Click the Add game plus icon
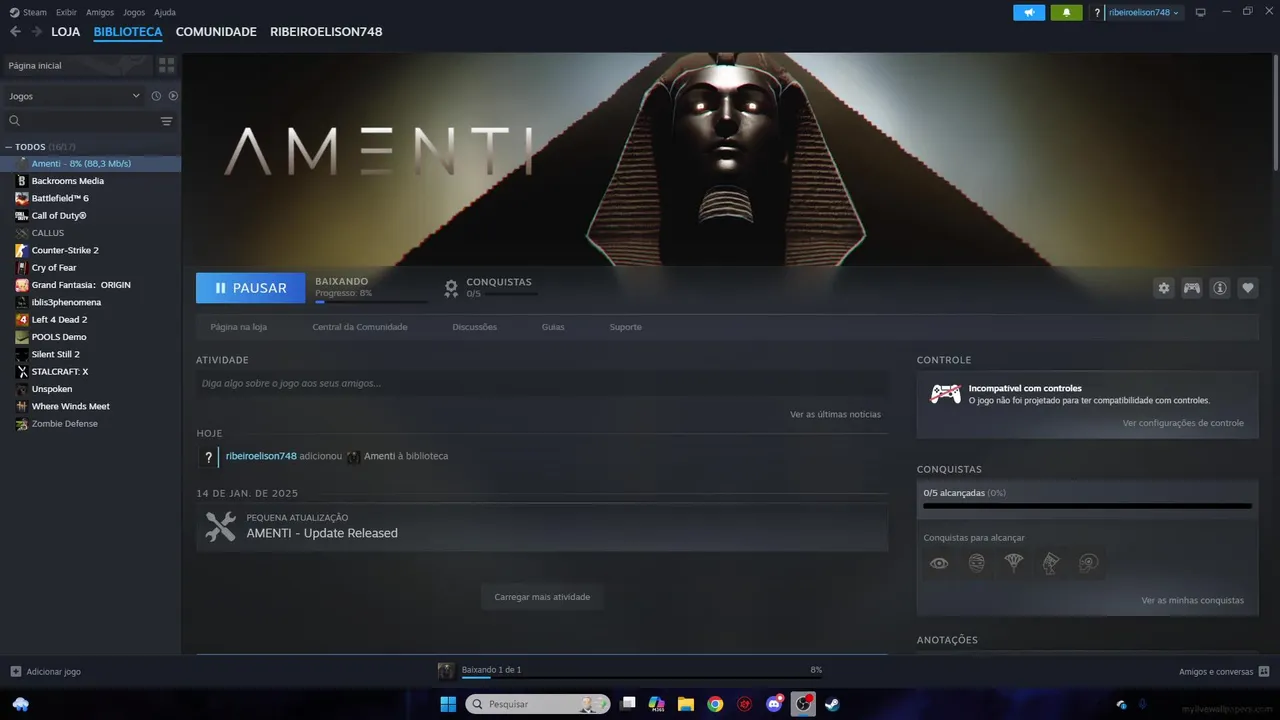The image size is (1280, 720). pos(15,672)
